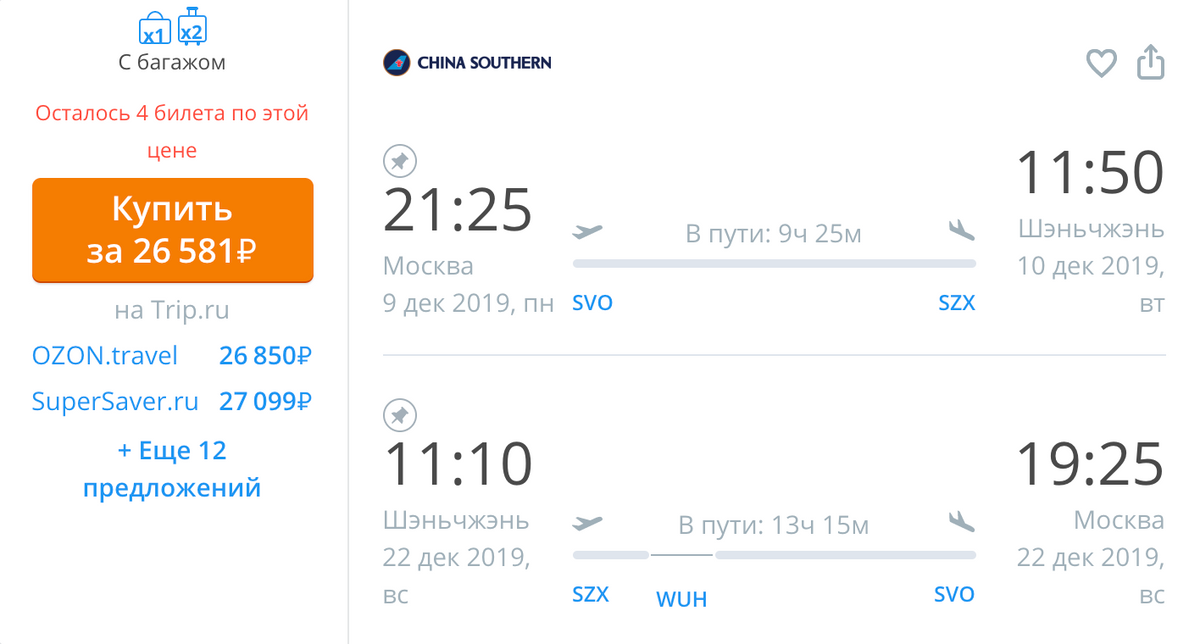Pin the outbound Moscow to Shenzhen flight

400,161
